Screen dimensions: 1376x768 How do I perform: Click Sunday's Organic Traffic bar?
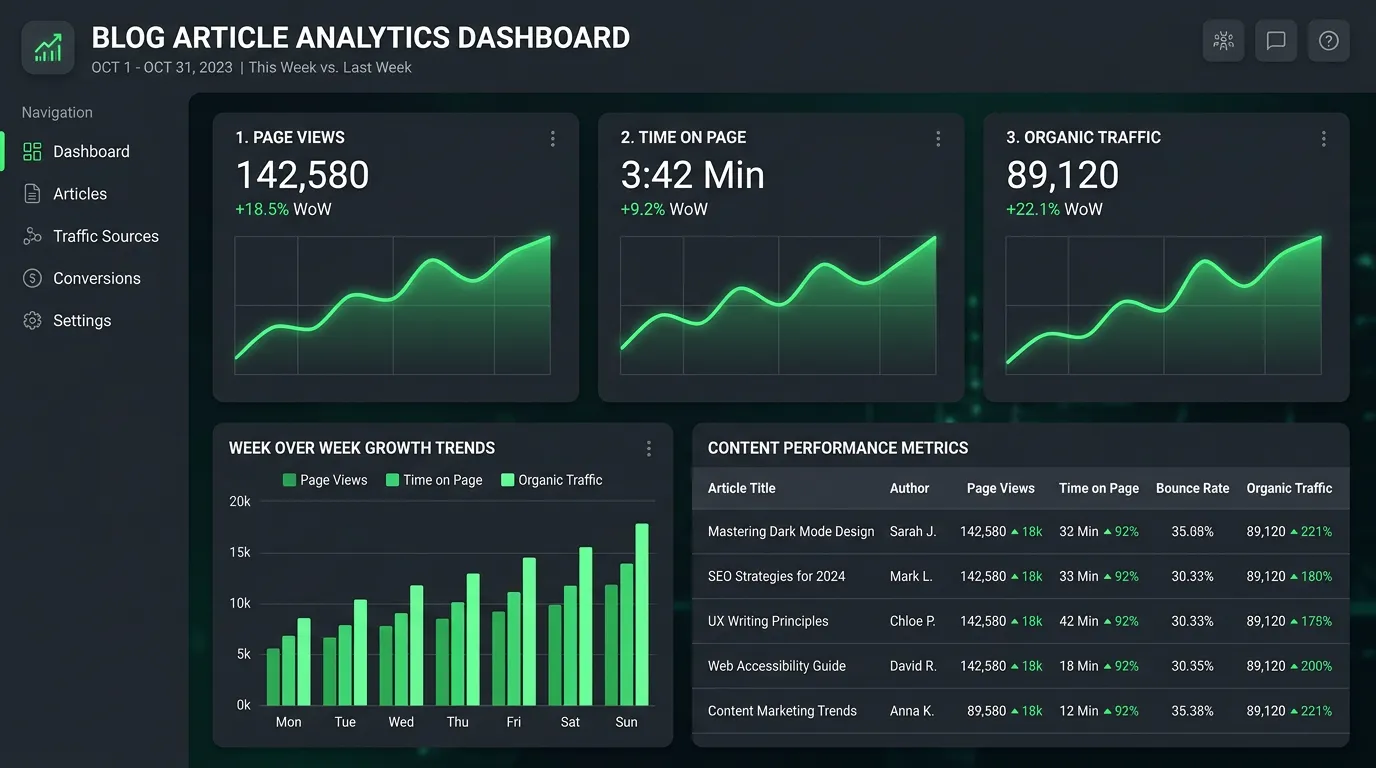pos(642,614)
